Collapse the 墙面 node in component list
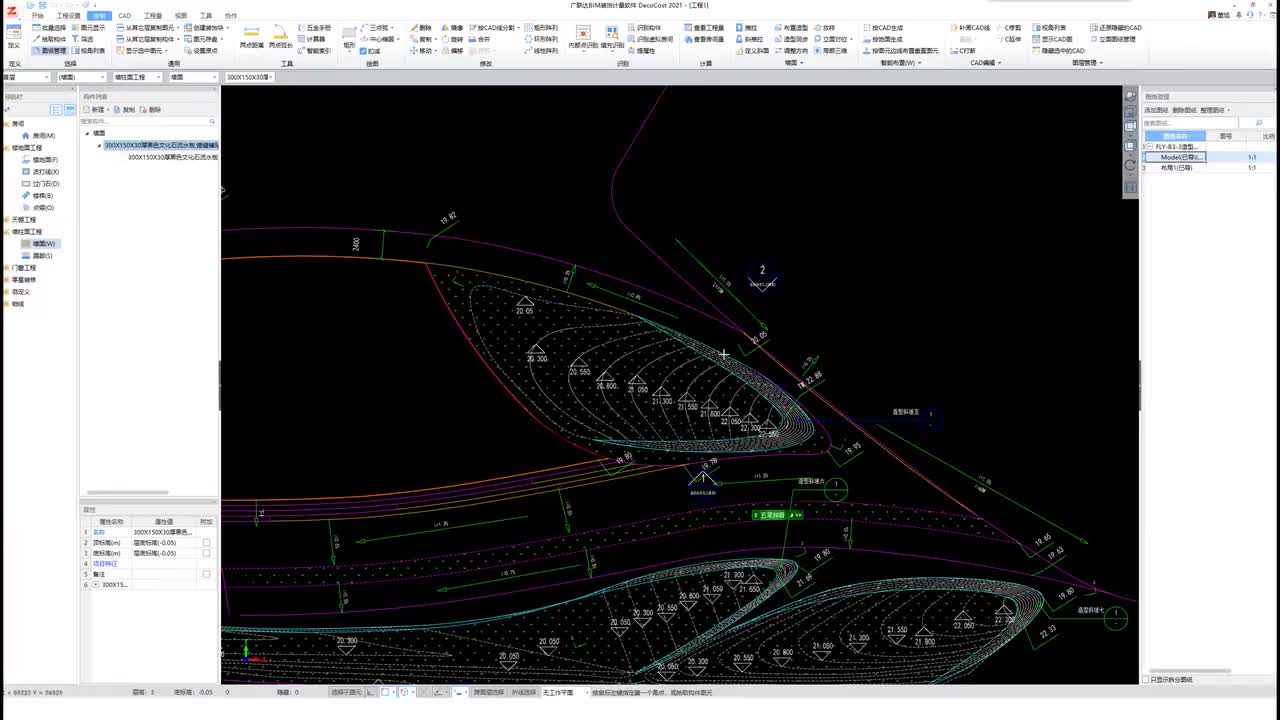This screenshot has width=1280, height=720. click(88, 133)
